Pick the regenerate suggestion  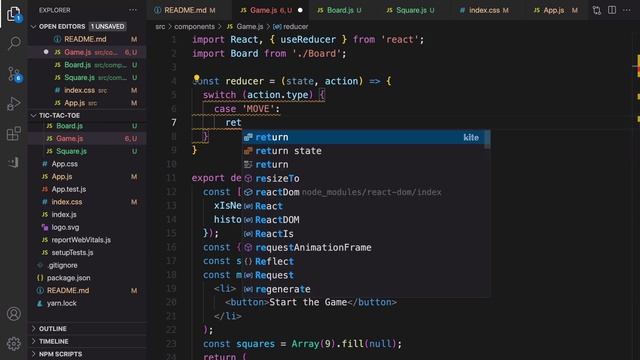pos(363,289)
